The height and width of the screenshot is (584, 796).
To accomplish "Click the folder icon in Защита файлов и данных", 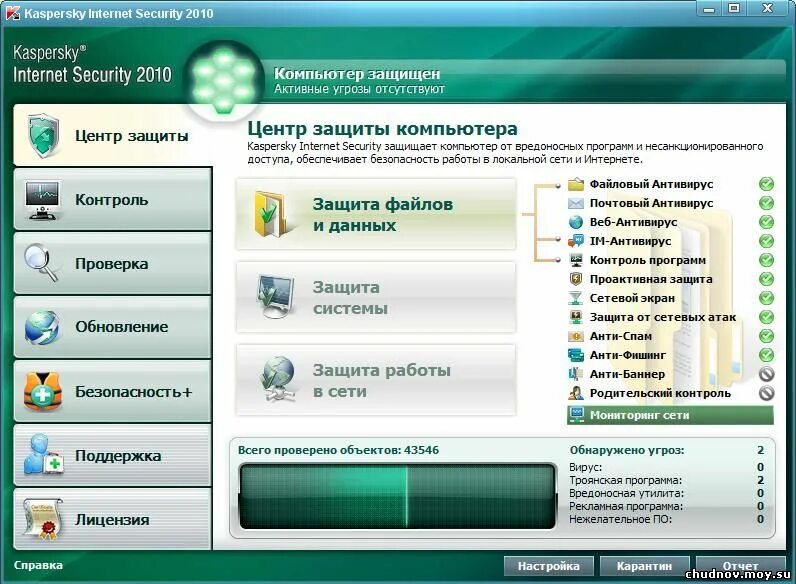I will click(x=273, y=214).
